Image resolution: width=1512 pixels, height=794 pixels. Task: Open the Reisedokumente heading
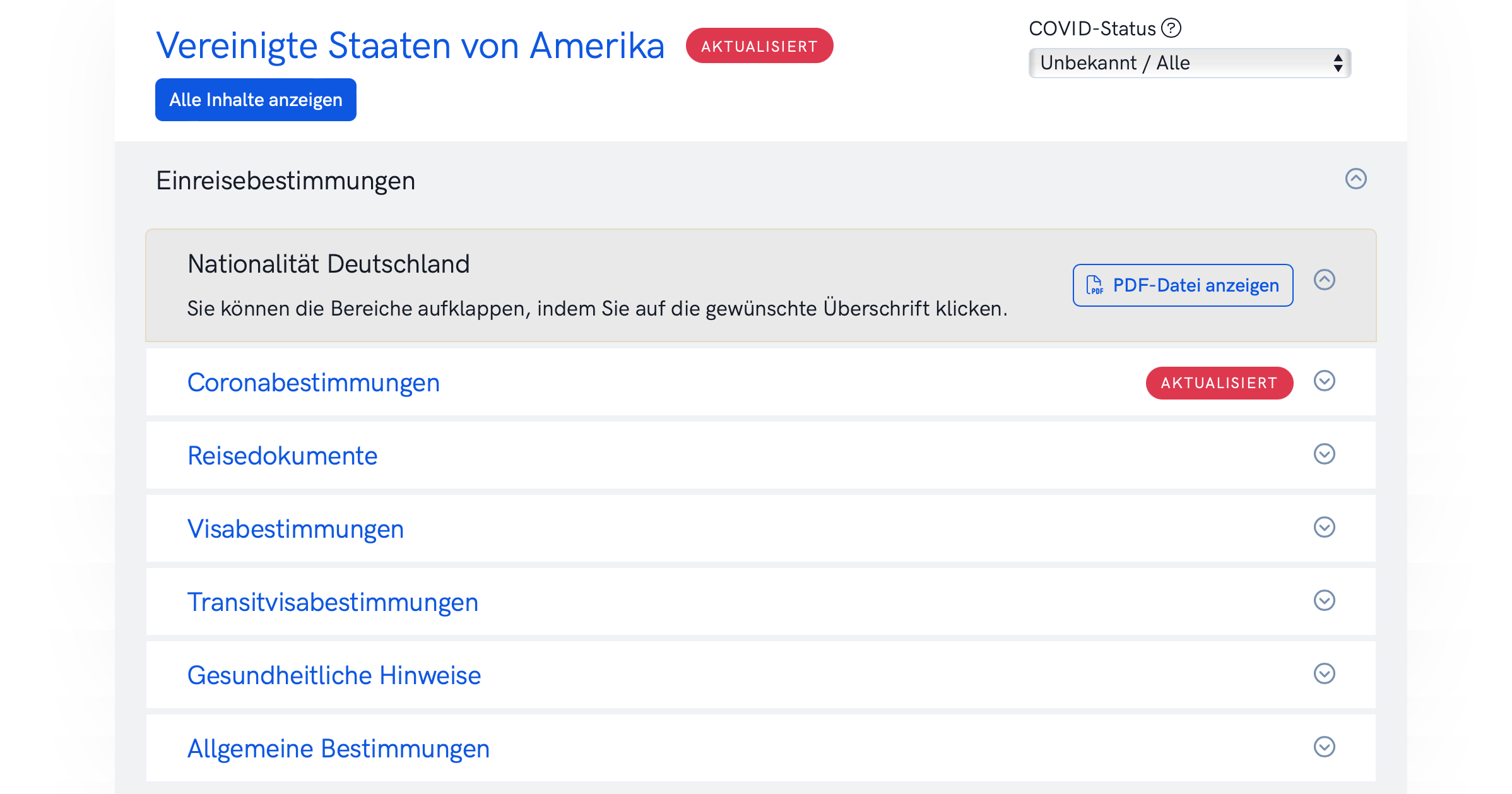pos(283,456)
